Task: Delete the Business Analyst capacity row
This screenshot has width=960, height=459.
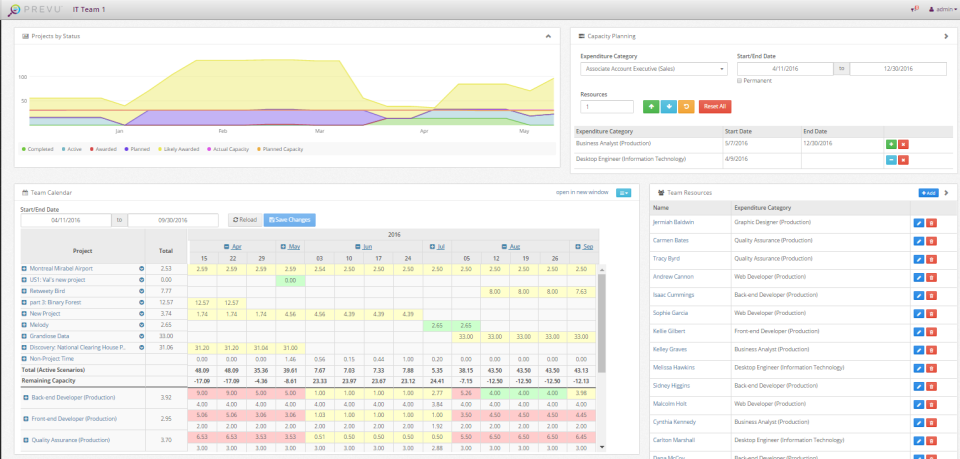Action: coord(903,144)
